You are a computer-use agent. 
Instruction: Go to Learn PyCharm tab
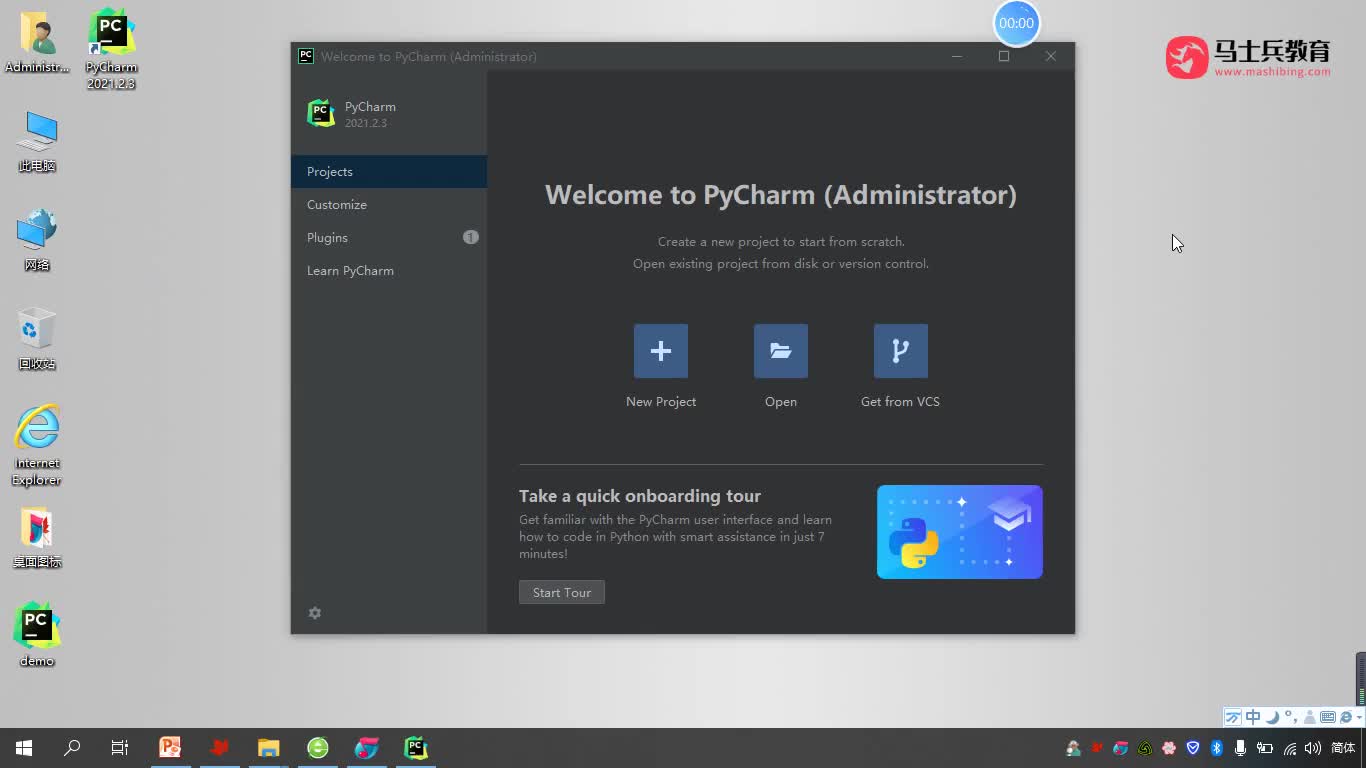389,271
